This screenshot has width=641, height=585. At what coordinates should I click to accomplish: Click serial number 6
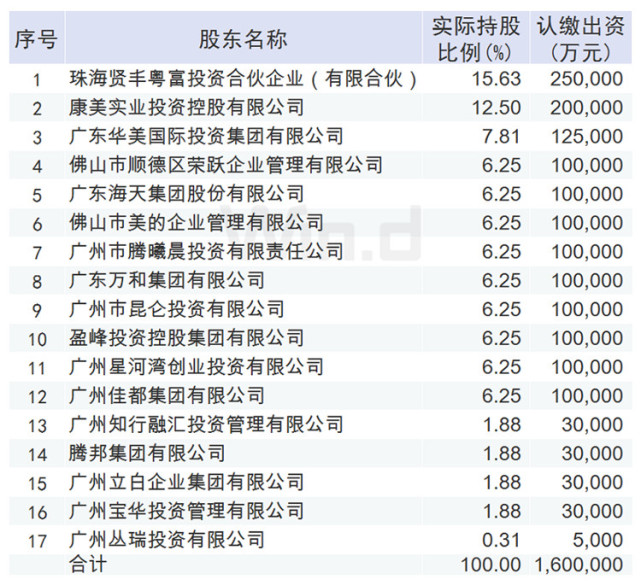coord(37,224)
